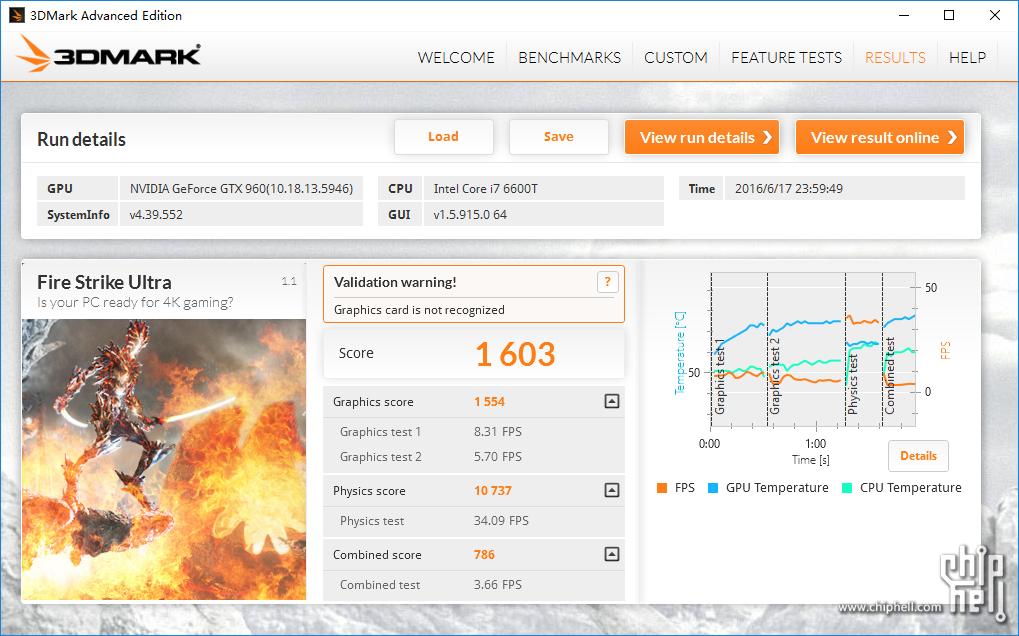The width and height of the screenshot is (1019, 636).
Task: Click 'Graphics card is not recognized' message
Action: [x=419, y=310]
